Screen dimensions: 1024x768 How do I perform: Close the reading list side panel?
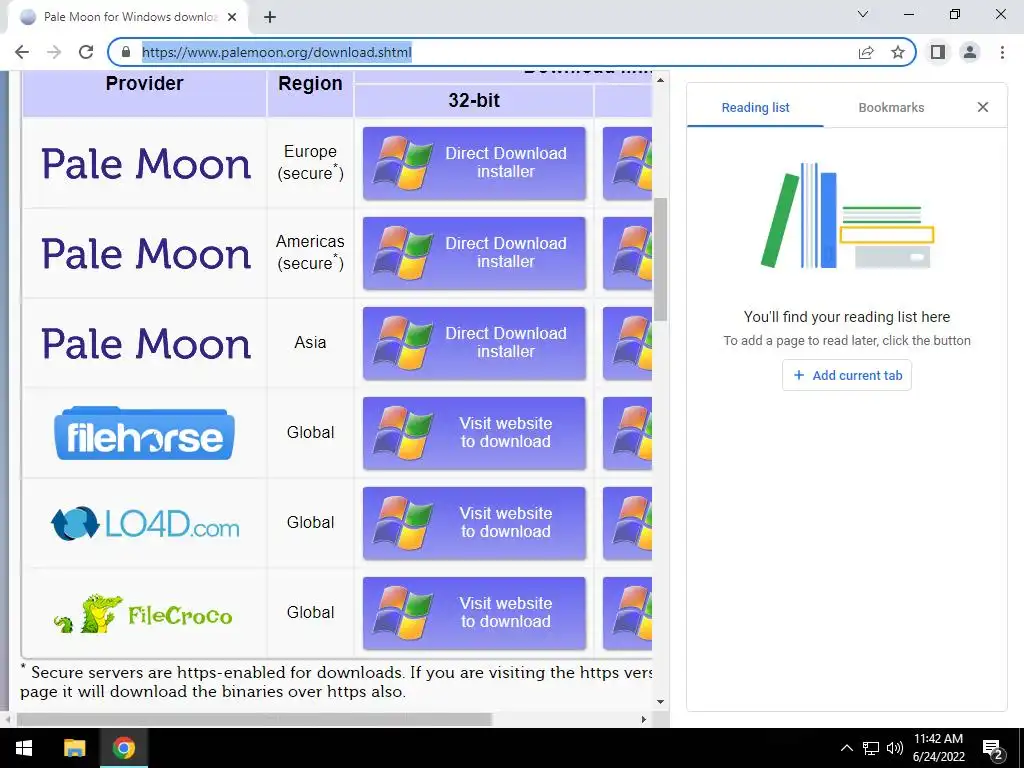tap(983, 107)
